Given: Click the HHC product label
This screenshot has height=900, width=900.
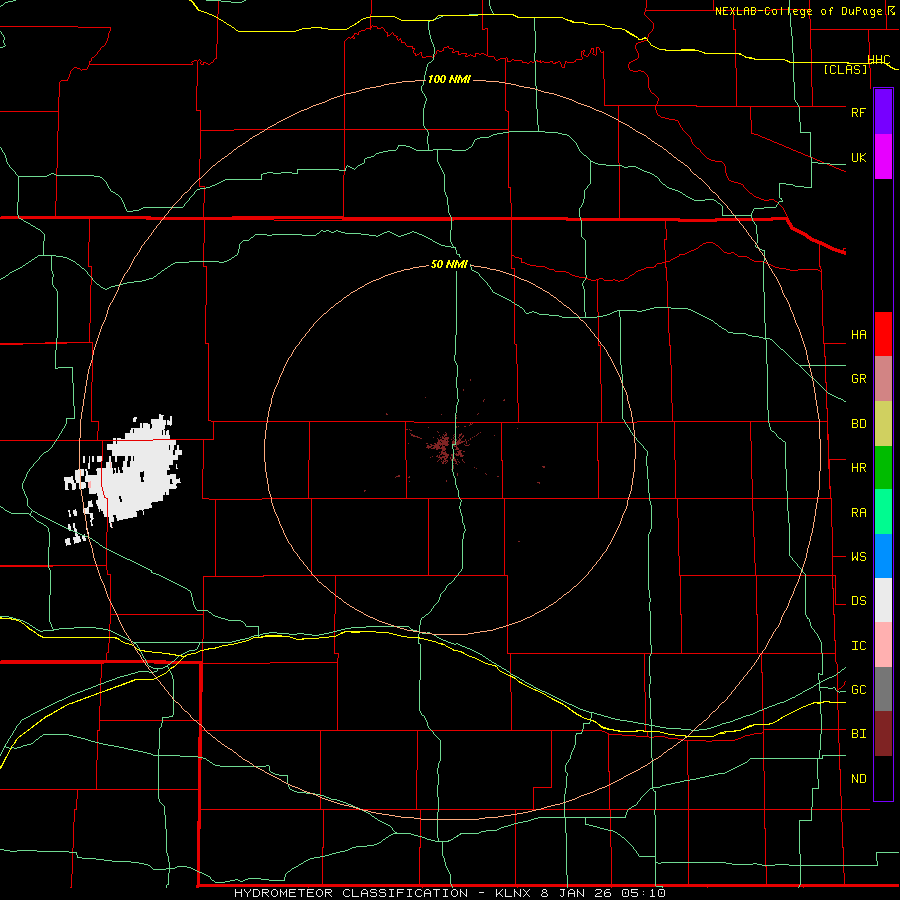Looking at the screenshot, I should coord(878,60).
